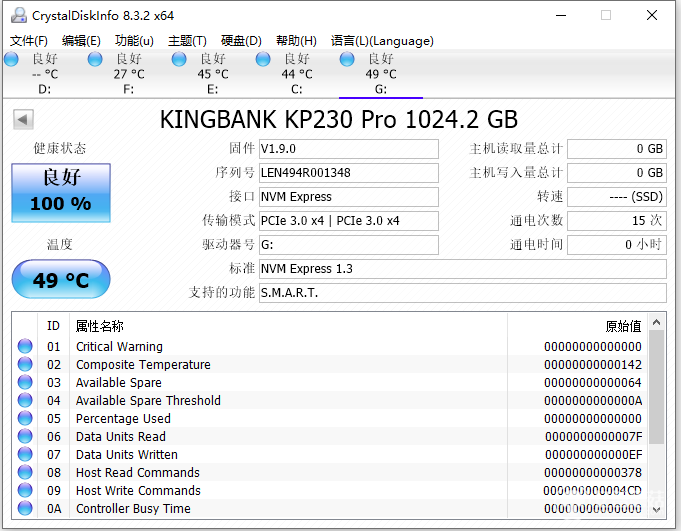Click the CrystalDiskInfo title bar app icon

tap(19, 16)
